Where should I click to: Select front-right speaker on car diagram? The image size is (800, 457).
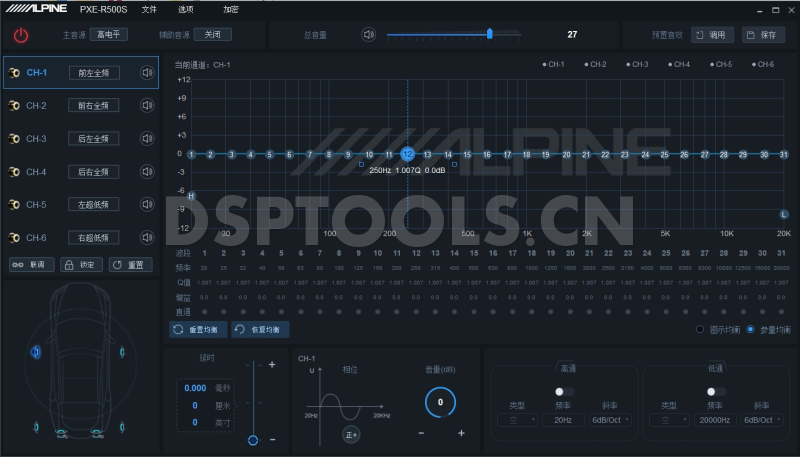[122, 351]
